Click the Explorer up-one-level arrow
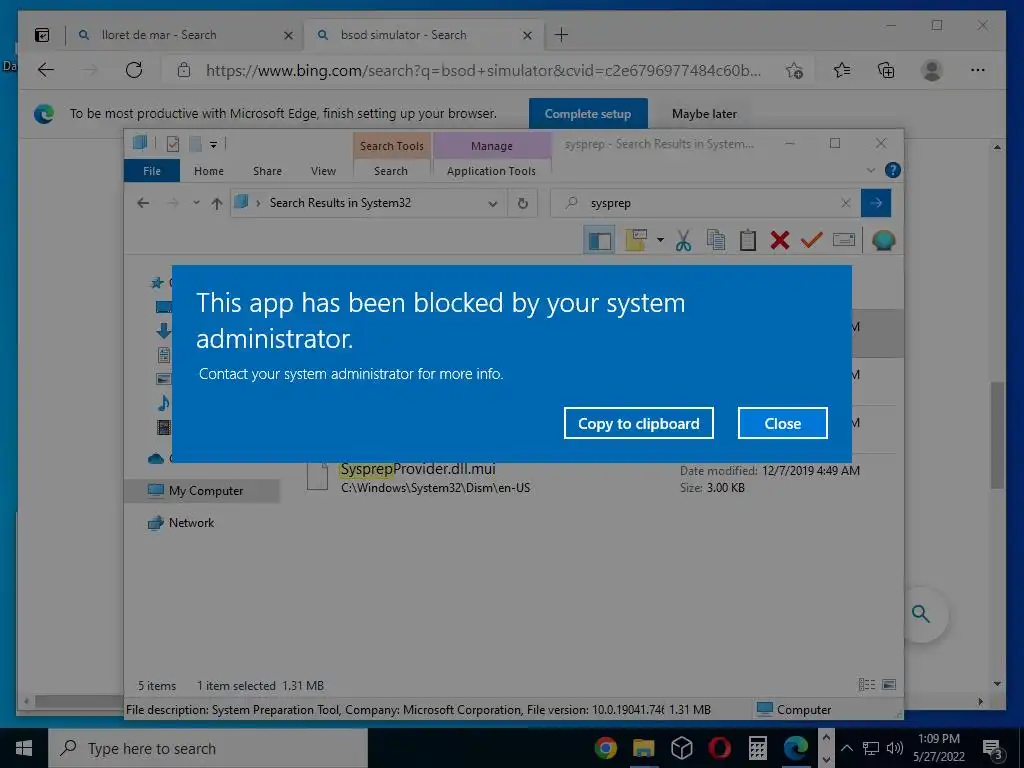Screen dimensions: 1024x768 tap(217, 203)
